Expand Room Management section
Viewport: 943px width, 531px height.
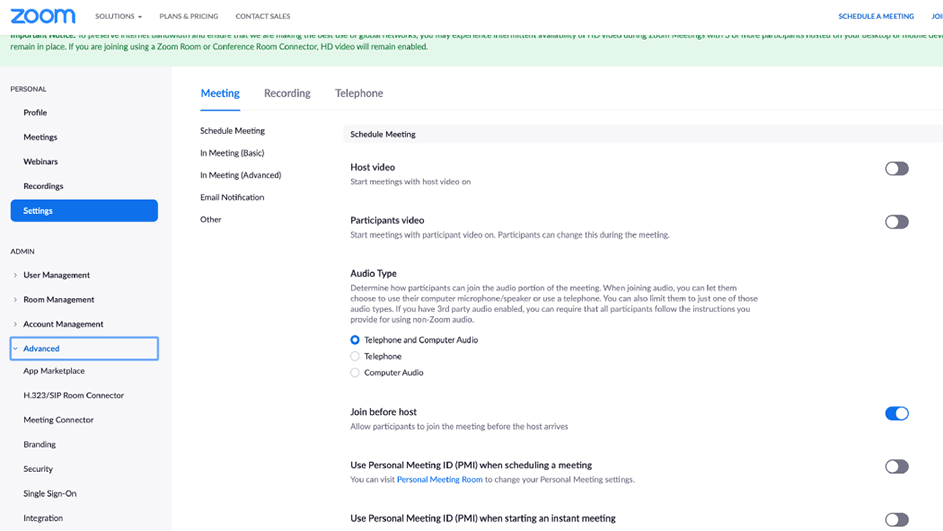pyautogui.click(x=58, y=300)
